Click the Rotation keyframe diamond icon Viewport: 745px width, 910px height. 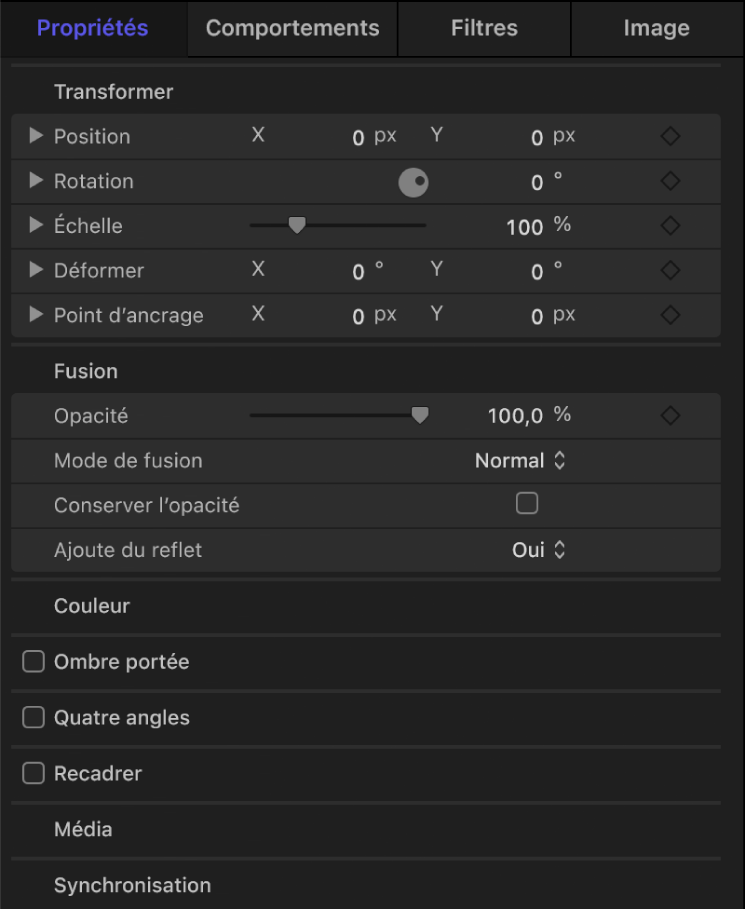670,181
